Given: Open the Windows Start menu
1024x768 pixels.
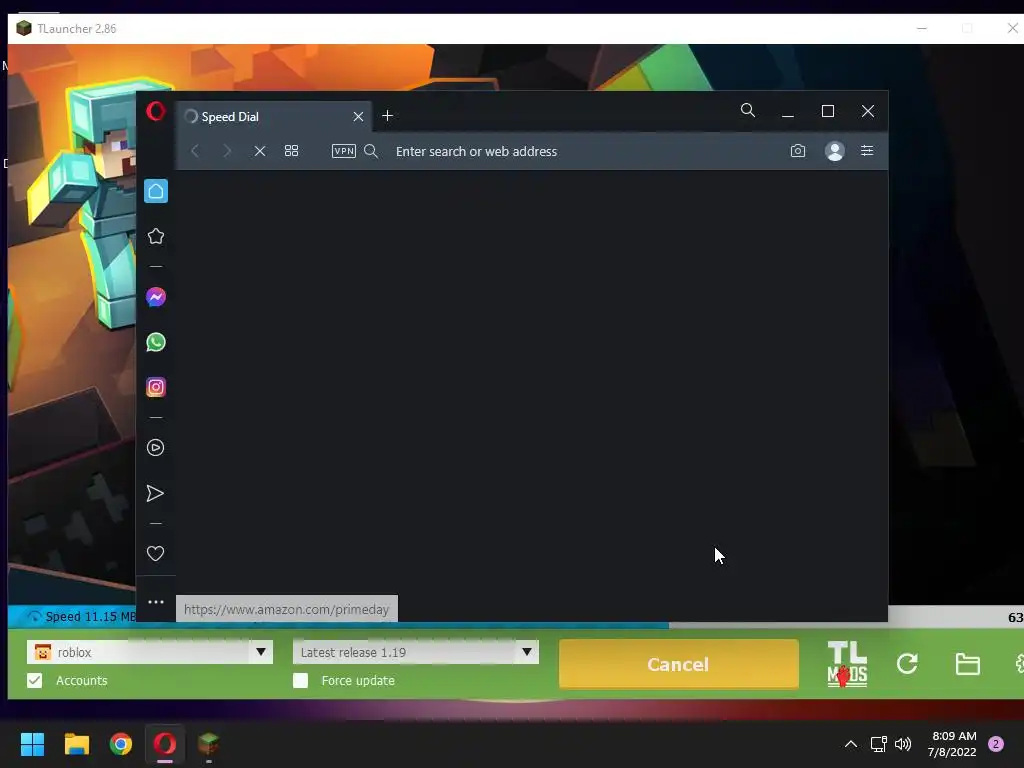Looking at the screenshot, I should [32, 744].
